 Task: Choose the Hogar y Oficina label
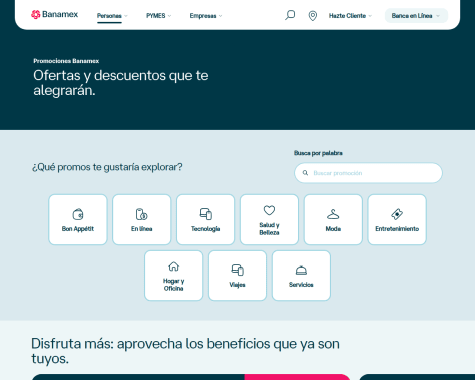(x=174, y=285)
